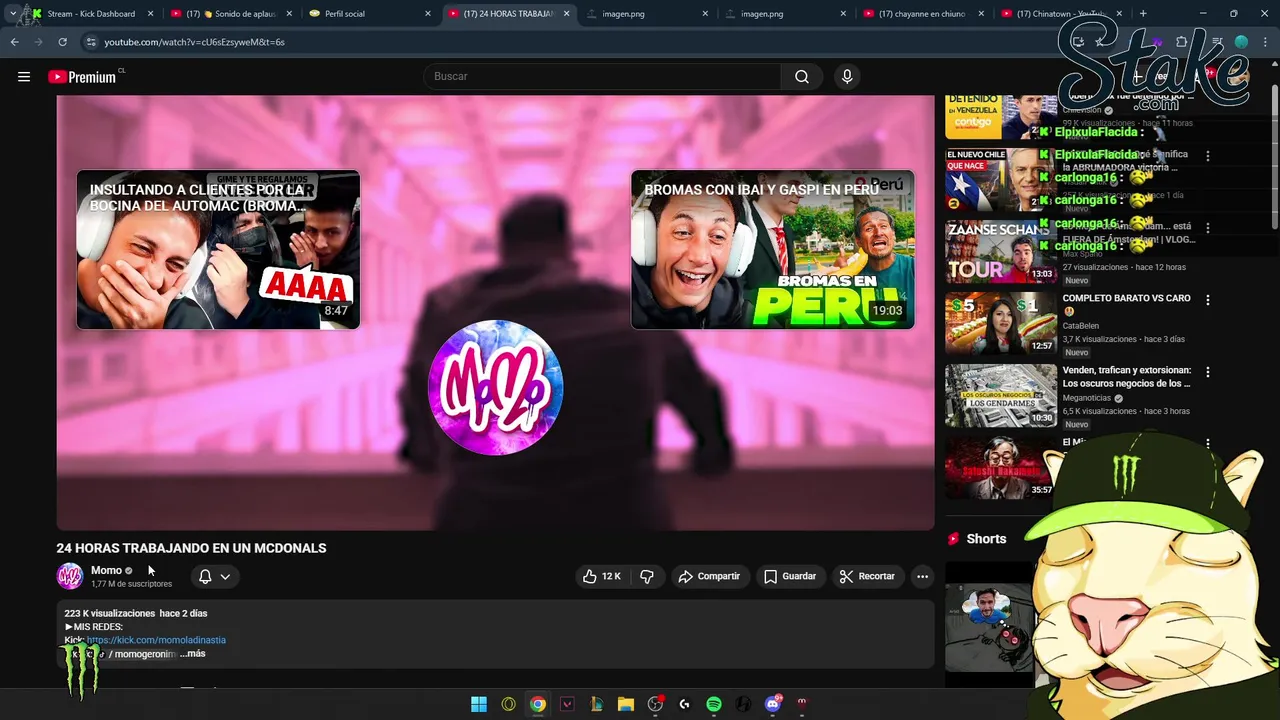
Task: Open kick.com/momoladinastia link in description
Action: click(x=156, y=640)
